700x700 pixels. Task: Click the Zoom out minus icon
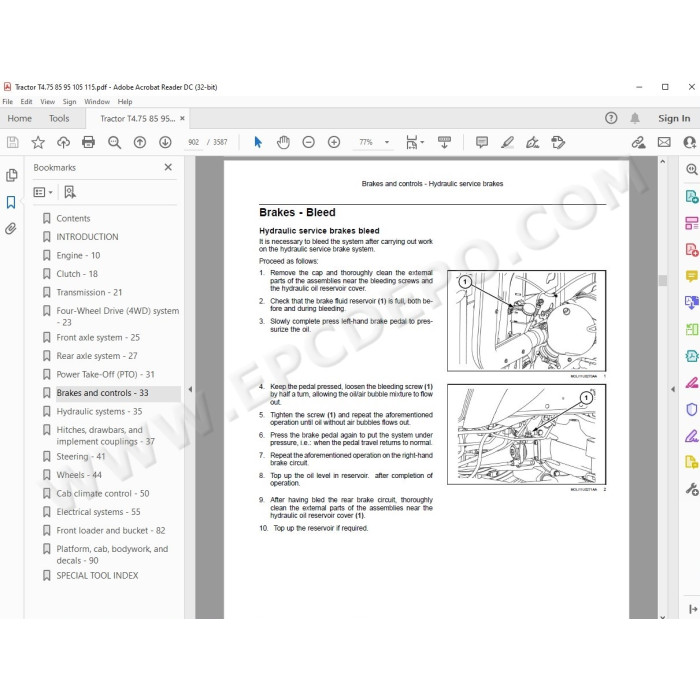point(308,142)
